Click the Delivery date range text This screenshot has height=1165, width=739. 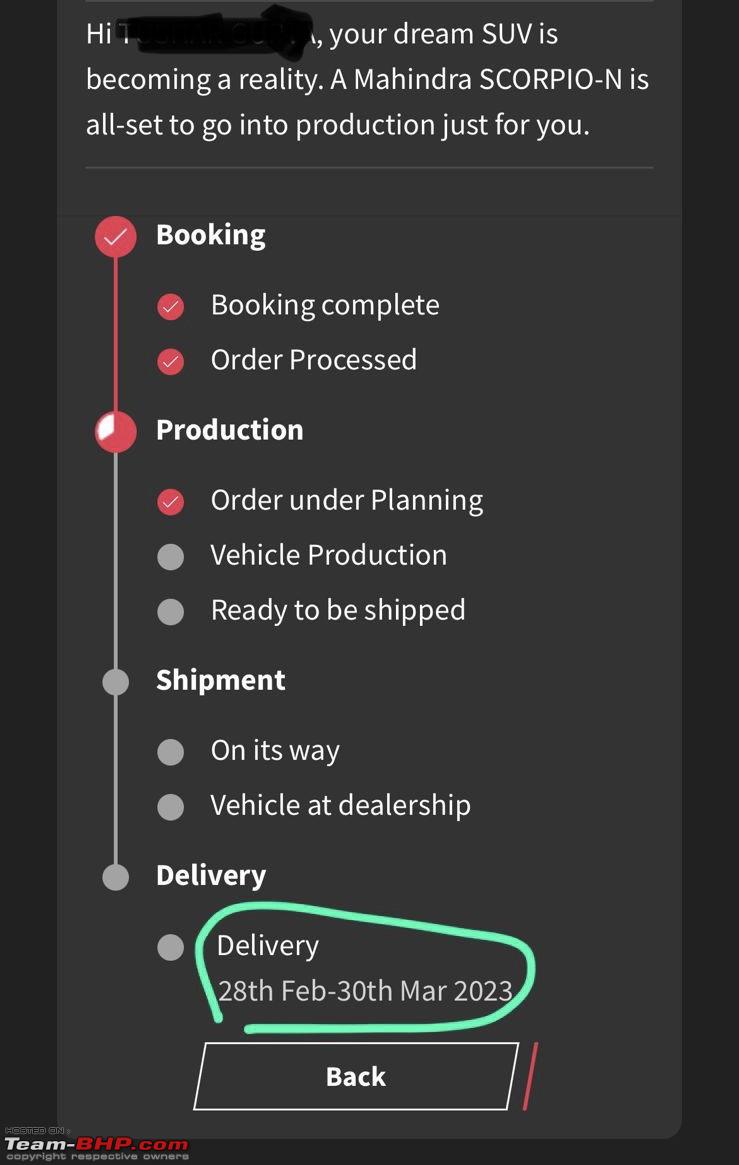tap(365, 991)
